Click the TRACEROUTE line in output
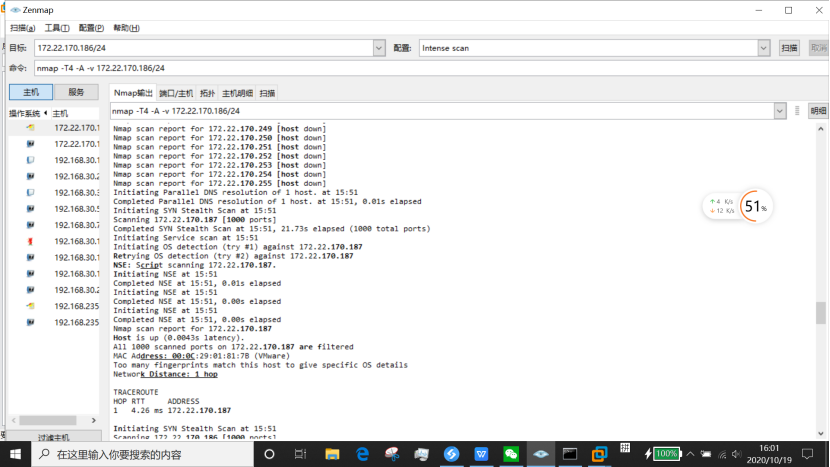Viewport: 830px width, 467px height. [136, 392]
